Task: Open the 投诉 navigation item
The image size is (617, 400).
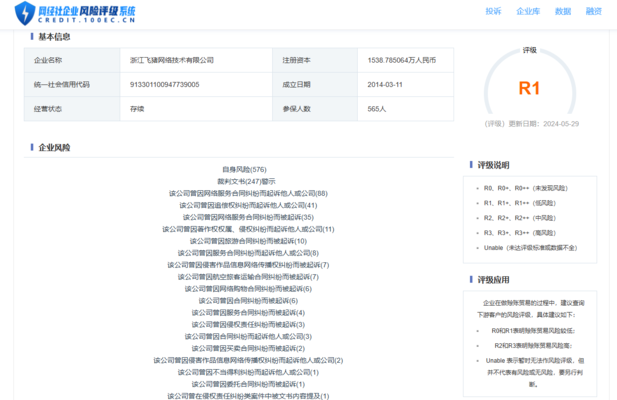Action: point(493,12)
